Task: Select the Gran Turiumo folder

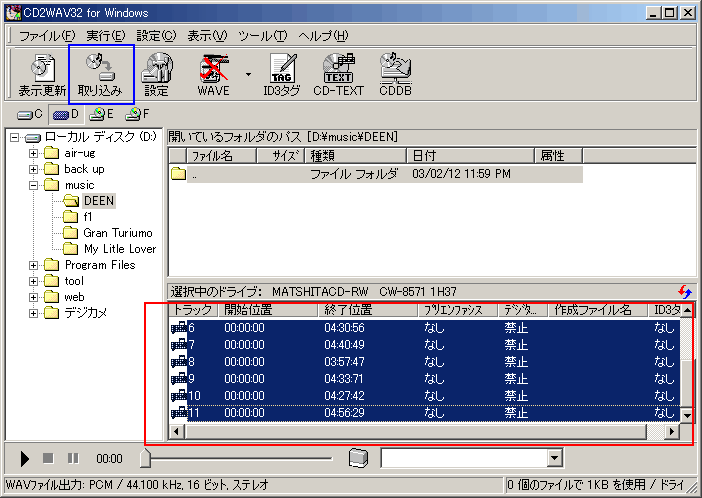Action: [x=117, y=233]
